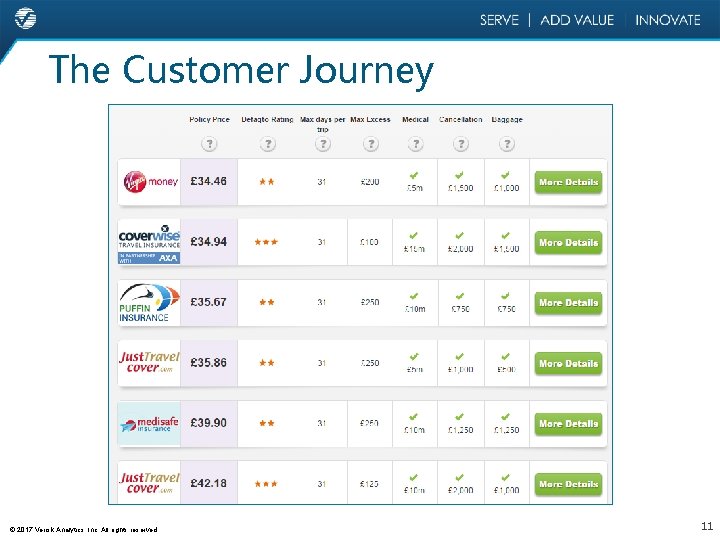
Task: Click More Details for the £42.18 policy
Action: (x=568, y=484)
